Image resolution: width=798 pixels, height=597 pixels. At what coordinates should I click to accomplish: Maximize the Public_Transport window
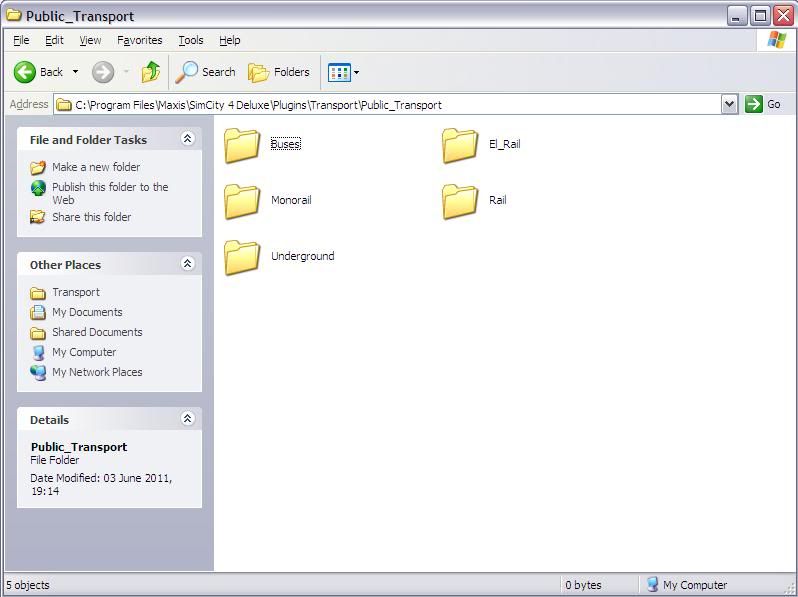tap(760, 16)
